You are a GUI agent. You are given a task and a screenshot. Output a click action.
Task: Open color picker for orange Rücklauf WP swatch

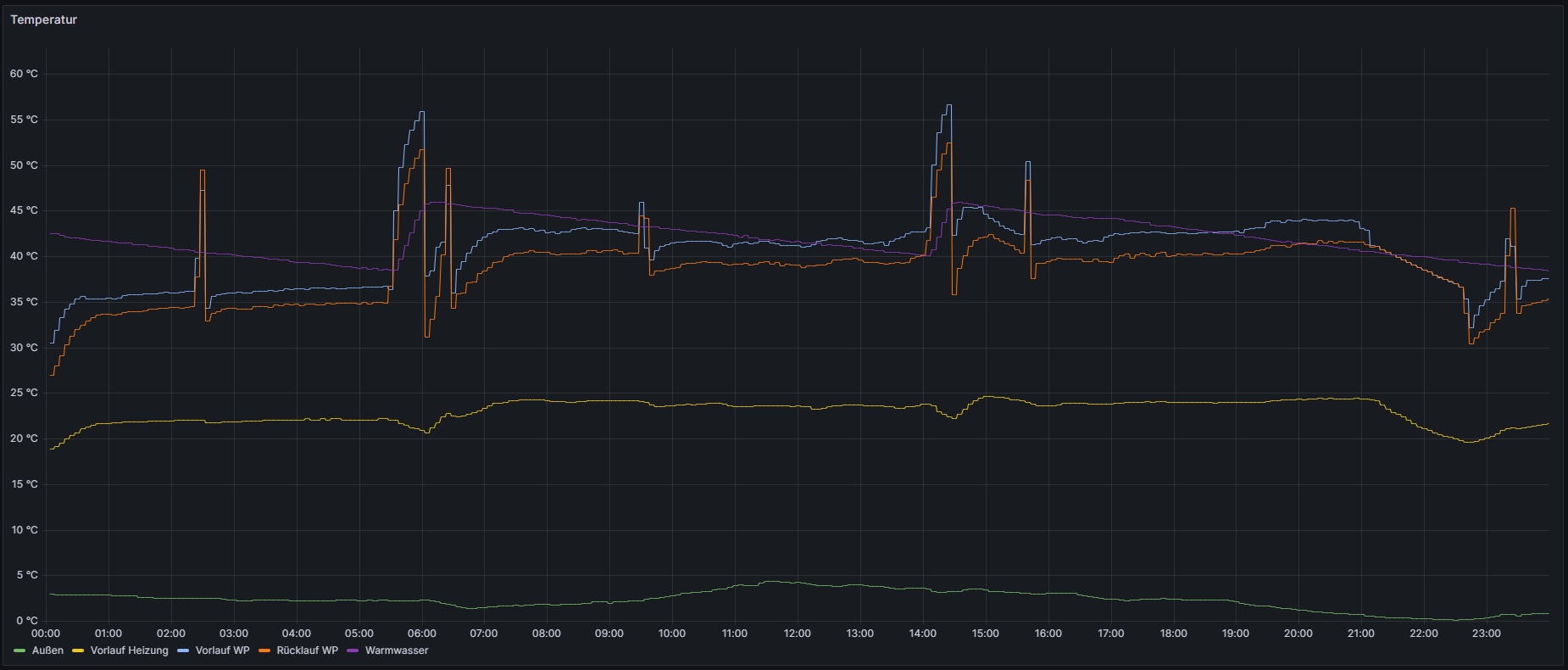265,650
